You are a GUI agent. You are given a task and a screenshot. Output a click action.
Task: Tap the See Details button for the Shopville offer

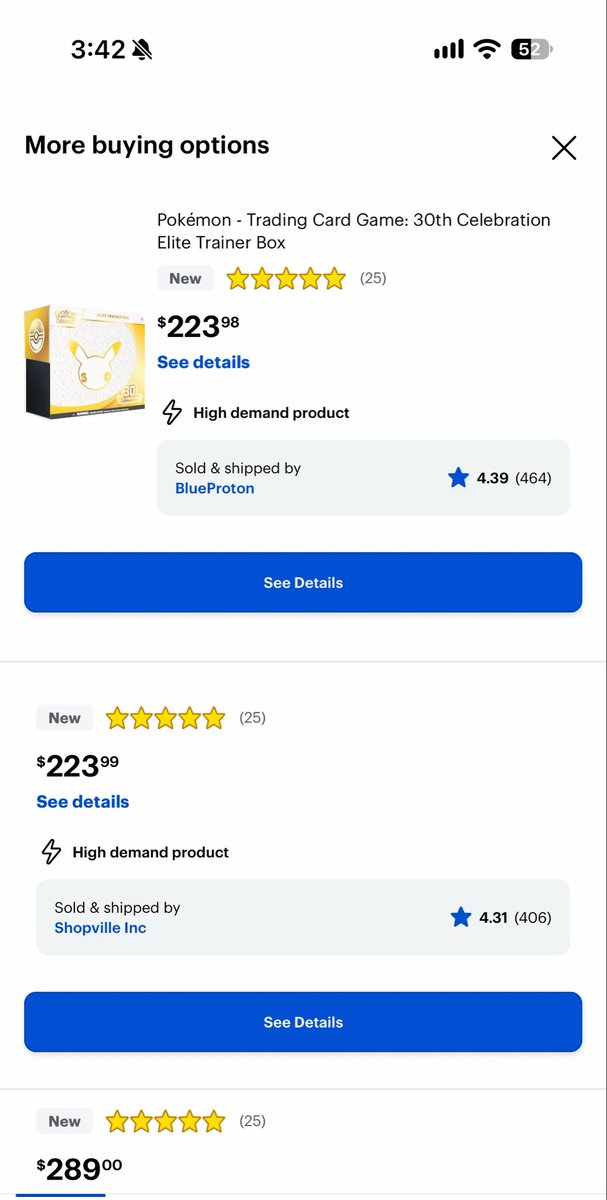tap(303, 1022)
